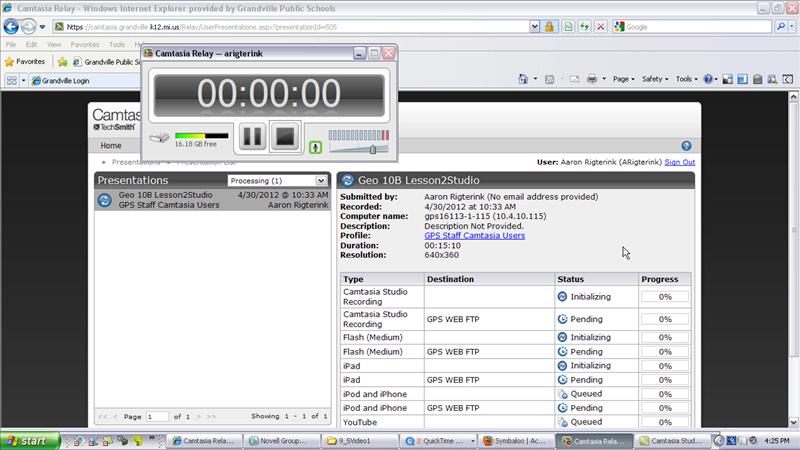Refresh the page with green arrows icon

[x=584, y=27]
